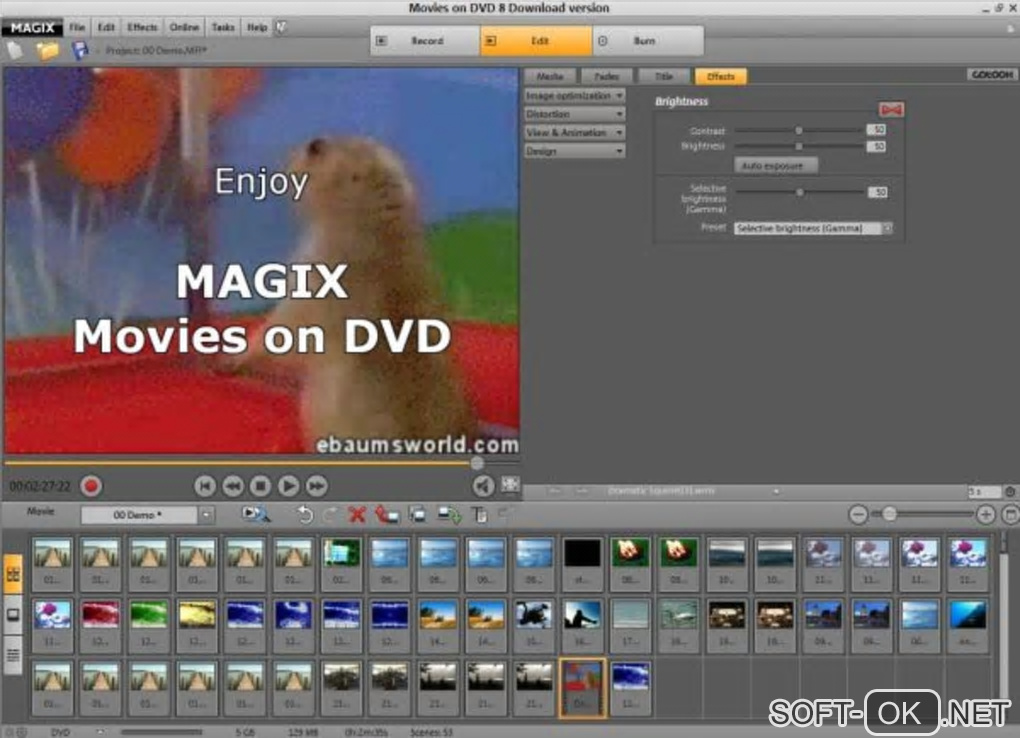
Task: Open the File menu
Action: click(x=77, y=27)
